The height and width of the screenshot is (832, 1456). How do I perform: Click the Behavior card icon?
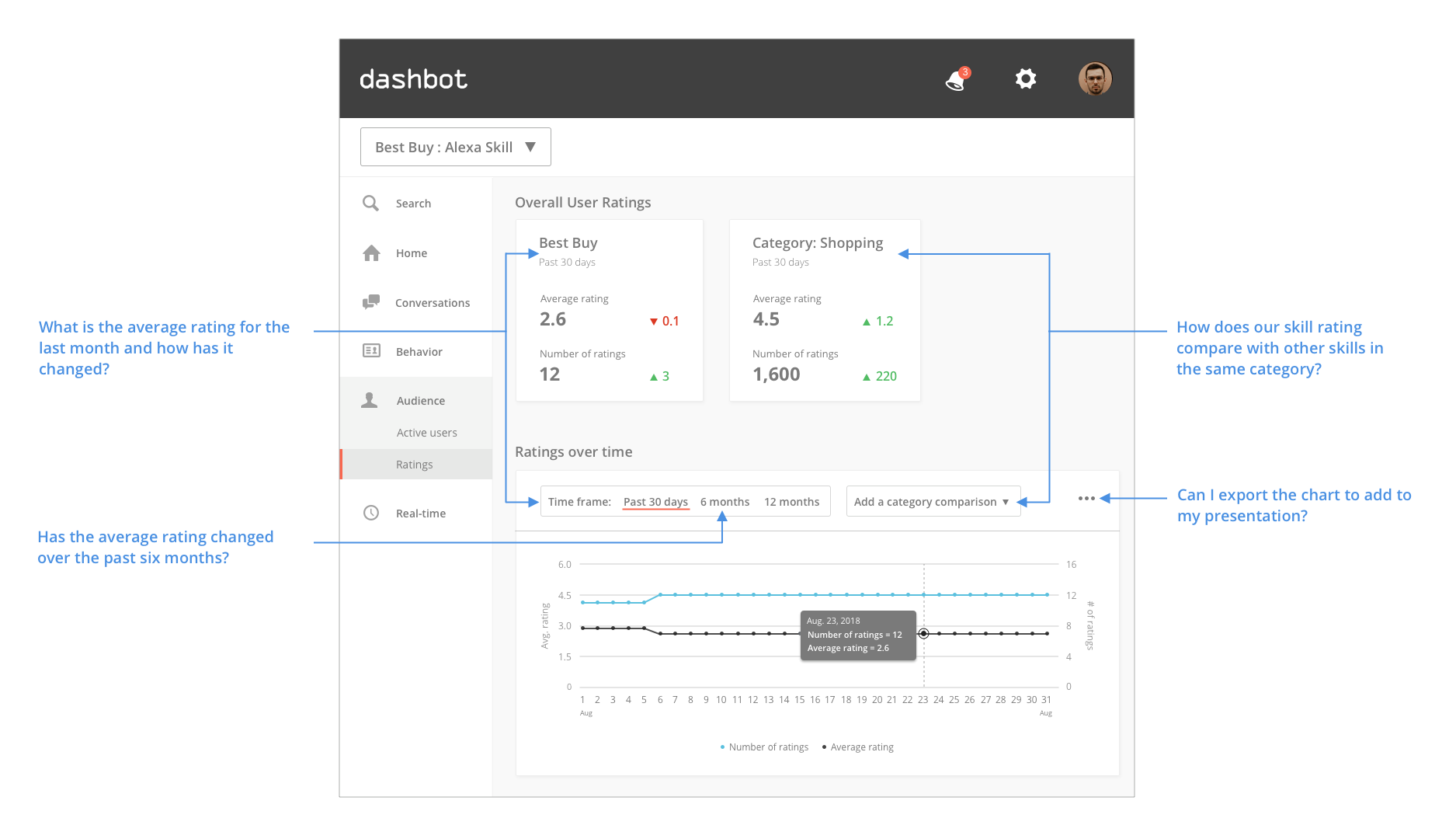pos(371,351)
